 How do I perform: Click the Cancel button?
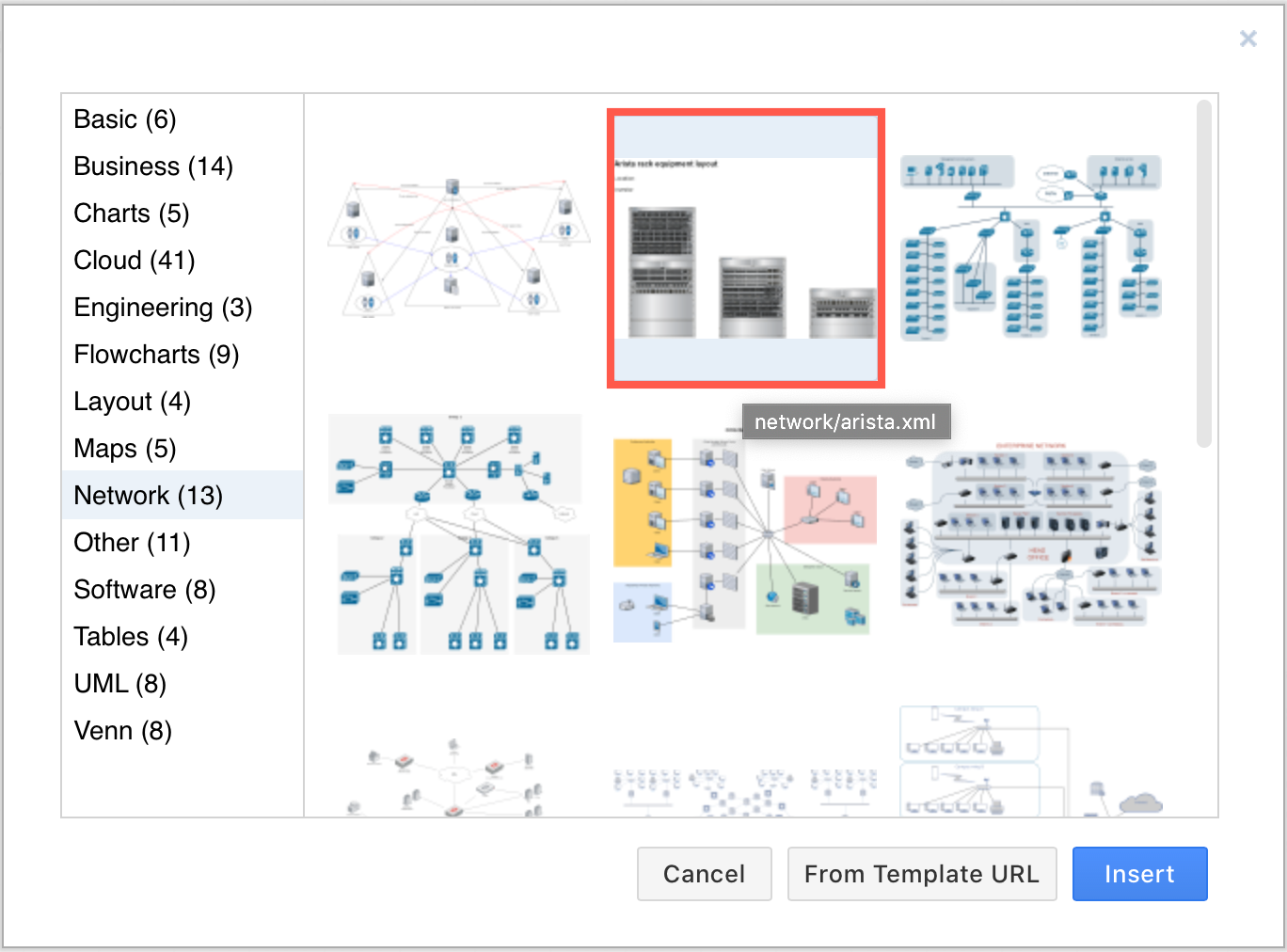coord(704,874)
